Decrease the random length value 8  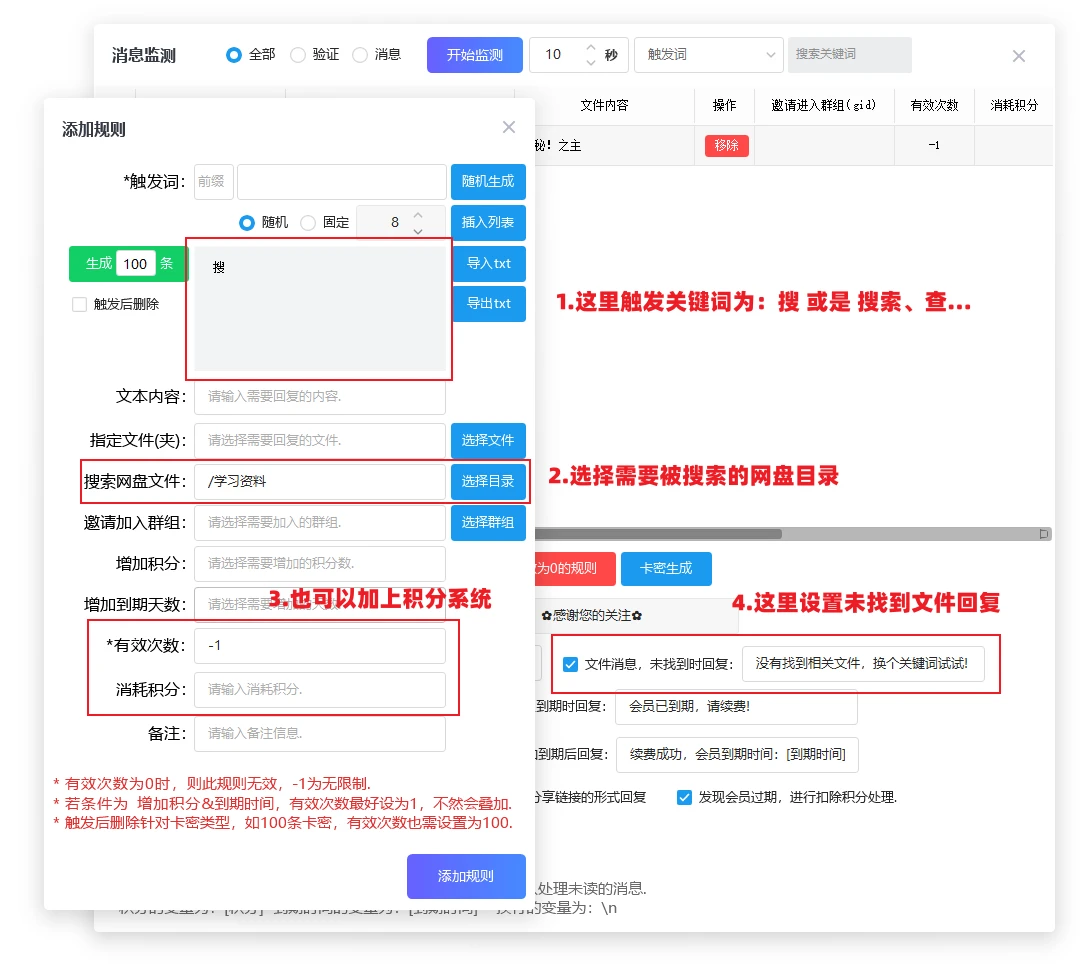click(418, 230)
